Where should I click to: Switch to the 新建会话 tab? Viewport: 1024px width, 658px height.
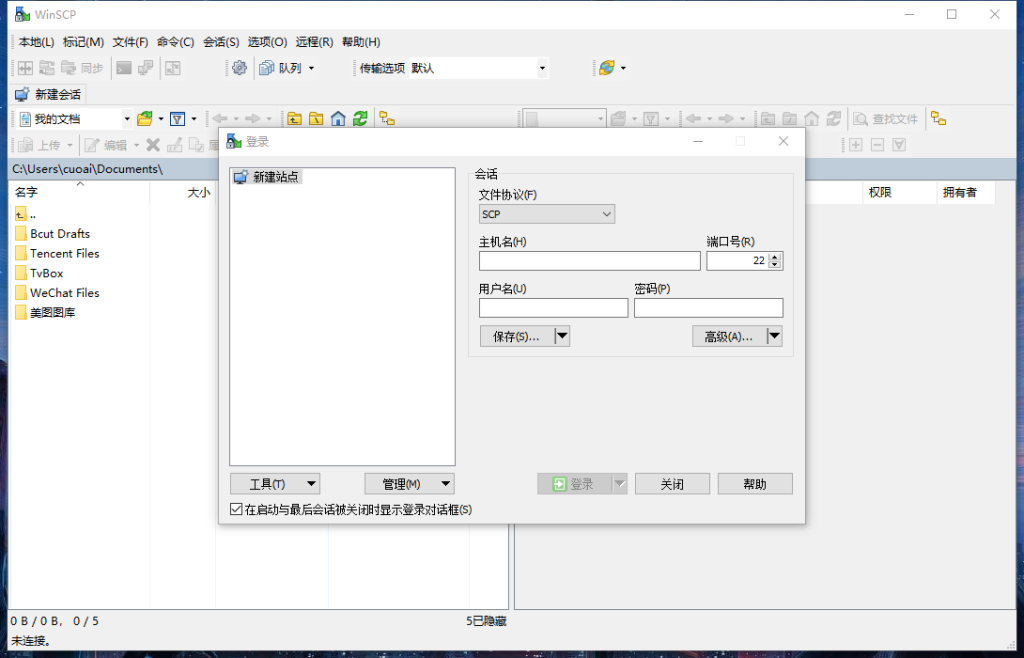point(48,95)
